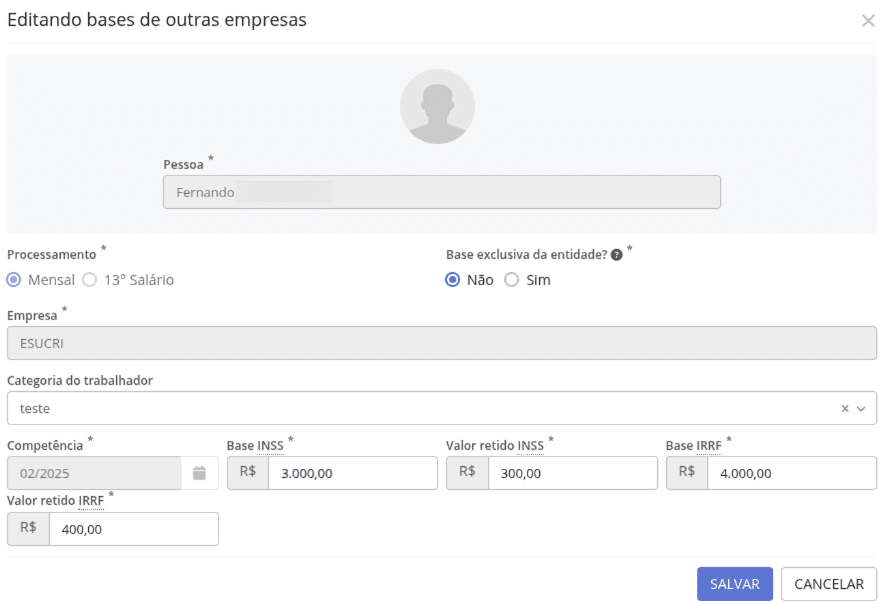Click the R$ prefix beside Base IRRF
This screenshot has width=883, height=601.
tap(686, 472)
